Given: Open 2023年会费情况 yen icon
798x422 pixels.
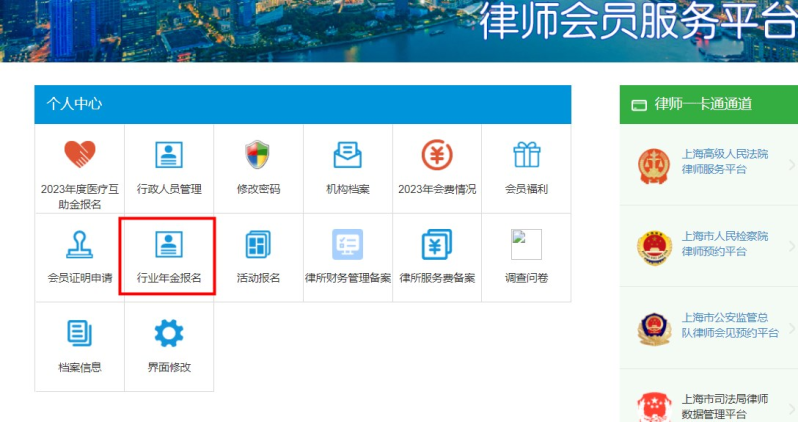Looking at the screenshot, I should pyautogui.click(x=437, y=155).
